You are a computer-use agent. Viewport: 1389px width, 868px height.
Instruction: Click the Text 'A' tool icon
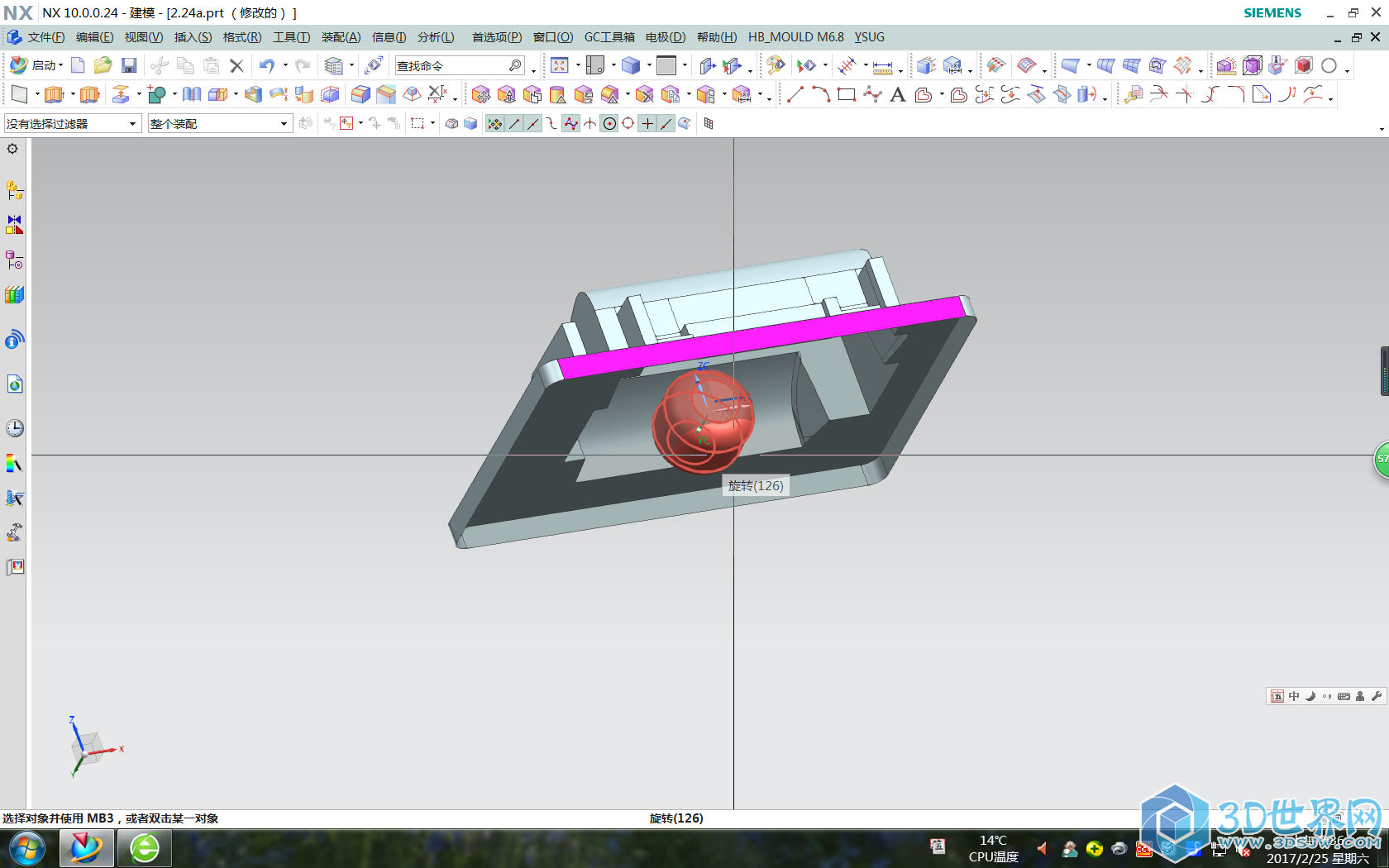(x=898, y=94)
